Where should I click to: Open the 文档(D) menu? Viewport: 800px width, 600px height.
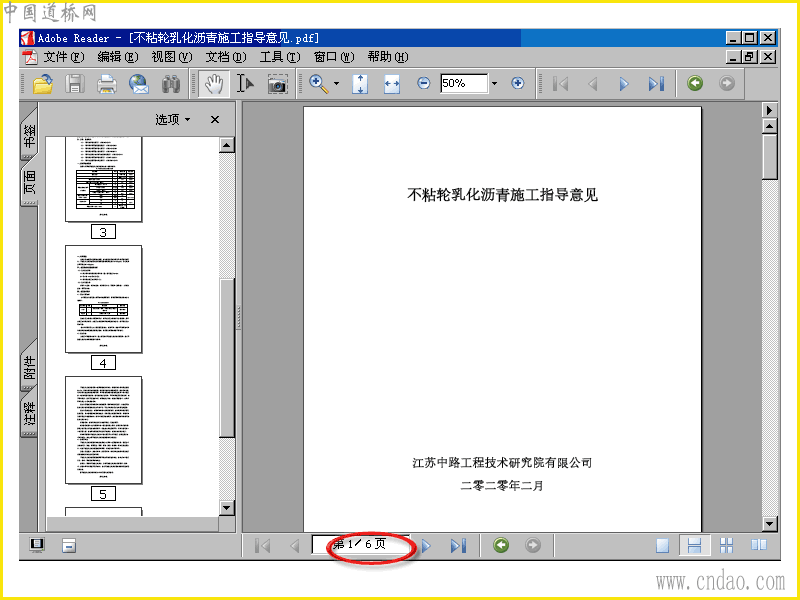tap(226, 57)
